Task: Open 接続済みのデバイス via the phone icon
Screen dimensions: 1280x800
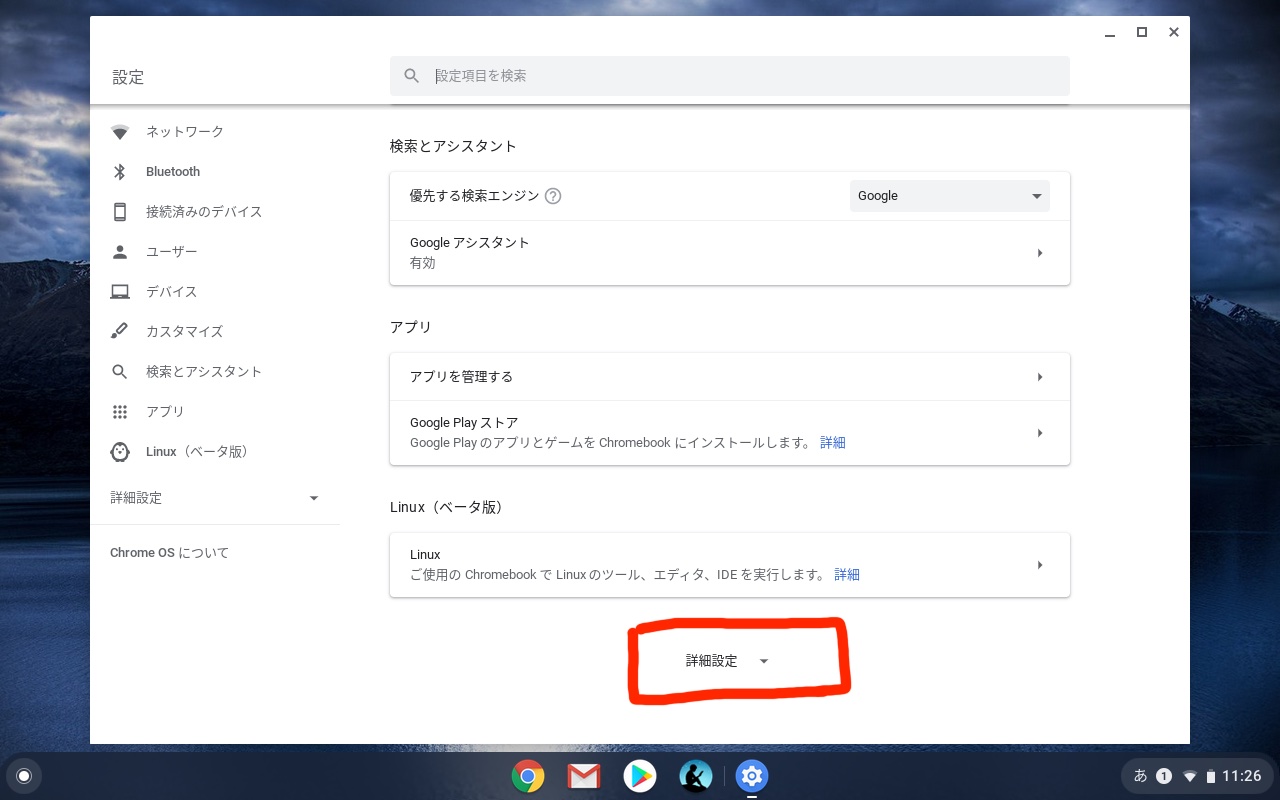Action: click(120, 211)
